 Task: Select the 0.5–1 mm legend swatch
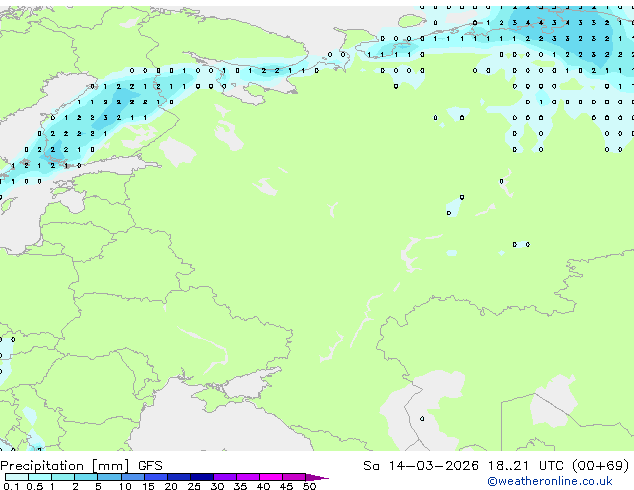[40, 477]
